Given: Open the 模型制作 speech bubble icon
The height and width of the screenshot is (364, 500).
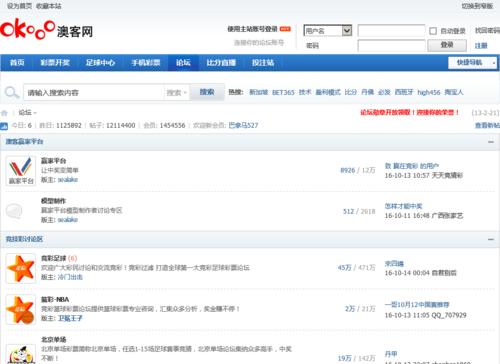Looking at the screenshot, I should point(14,211).
